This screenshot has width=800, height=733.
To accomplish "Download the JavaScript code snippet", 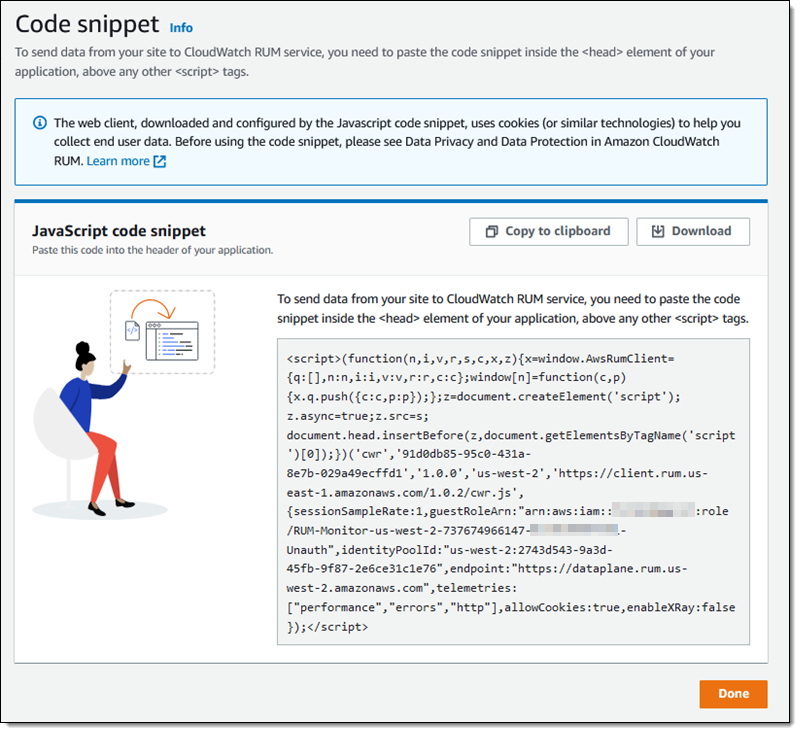I will 692,232.
